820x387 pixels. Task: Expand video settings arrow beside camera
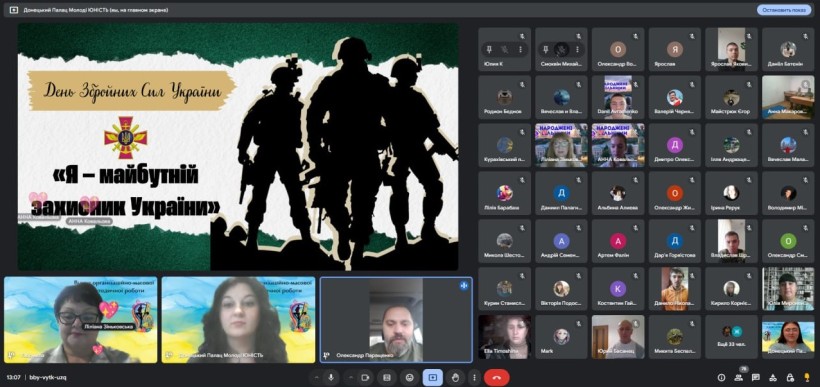click(x=350, y=377)
